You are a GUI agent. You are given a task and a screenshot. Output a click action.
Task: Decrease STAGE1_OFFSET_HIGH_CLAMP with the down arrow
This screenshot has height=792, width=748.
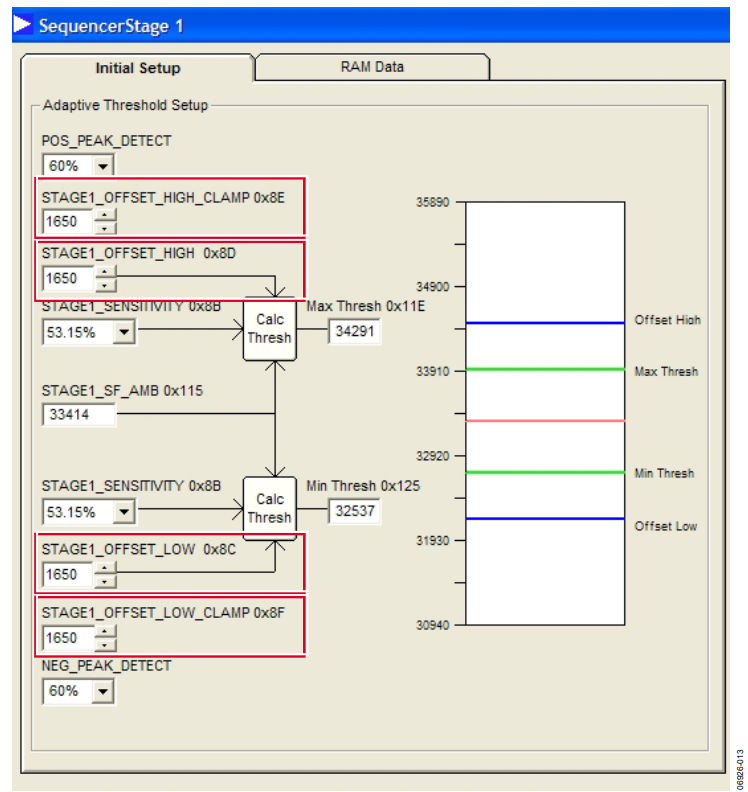point(105,228)
